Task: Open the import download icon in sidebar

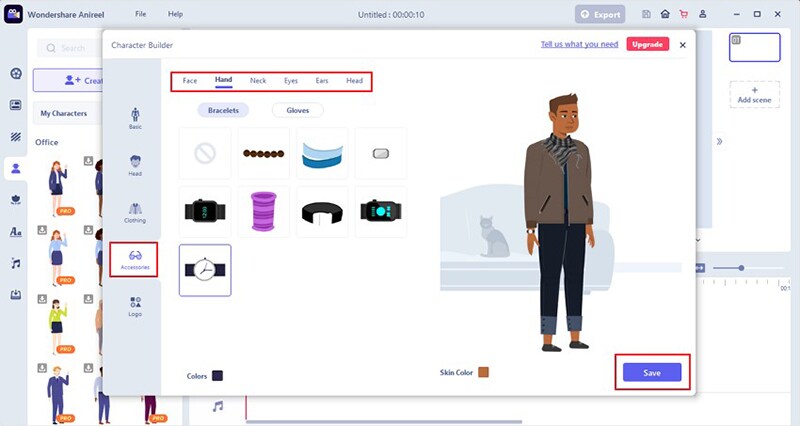Action: tap(16, 295)
